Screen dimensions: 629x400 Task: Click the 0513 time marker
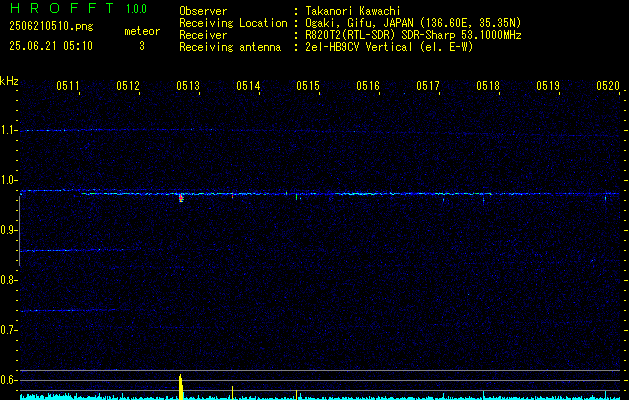point(188,85)
